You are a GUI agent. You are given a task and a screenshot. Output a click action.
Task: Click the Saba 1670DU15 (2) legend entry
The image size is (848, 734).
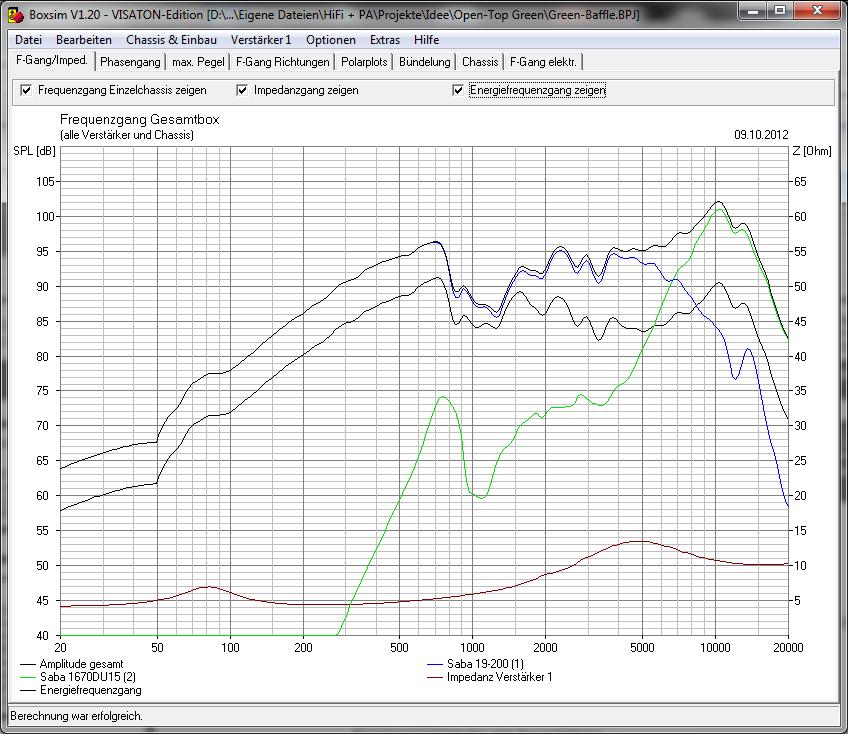coord(78,677)
